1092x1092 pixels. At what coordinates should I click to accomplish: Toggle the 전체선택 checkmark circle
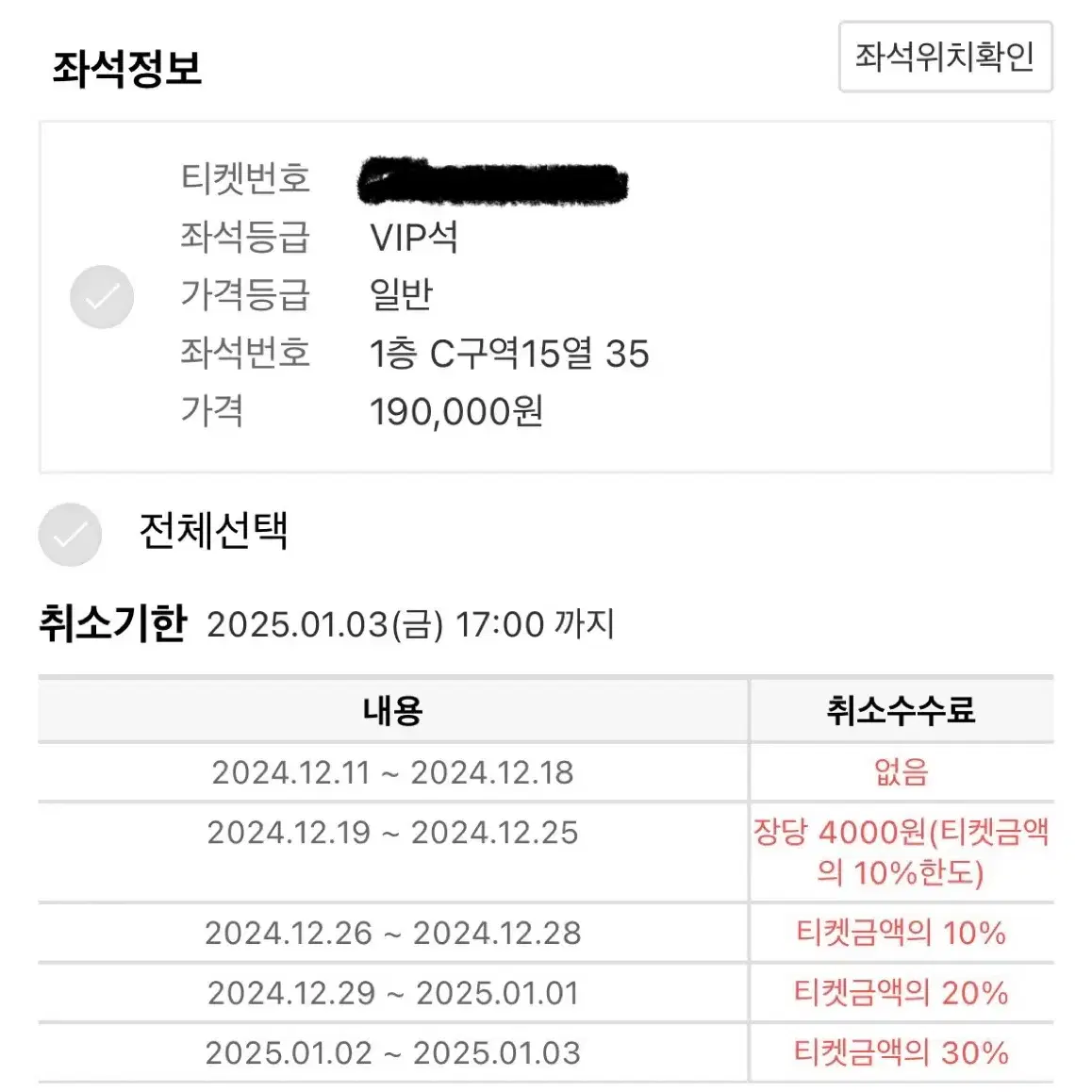click(x=70, y=534)
